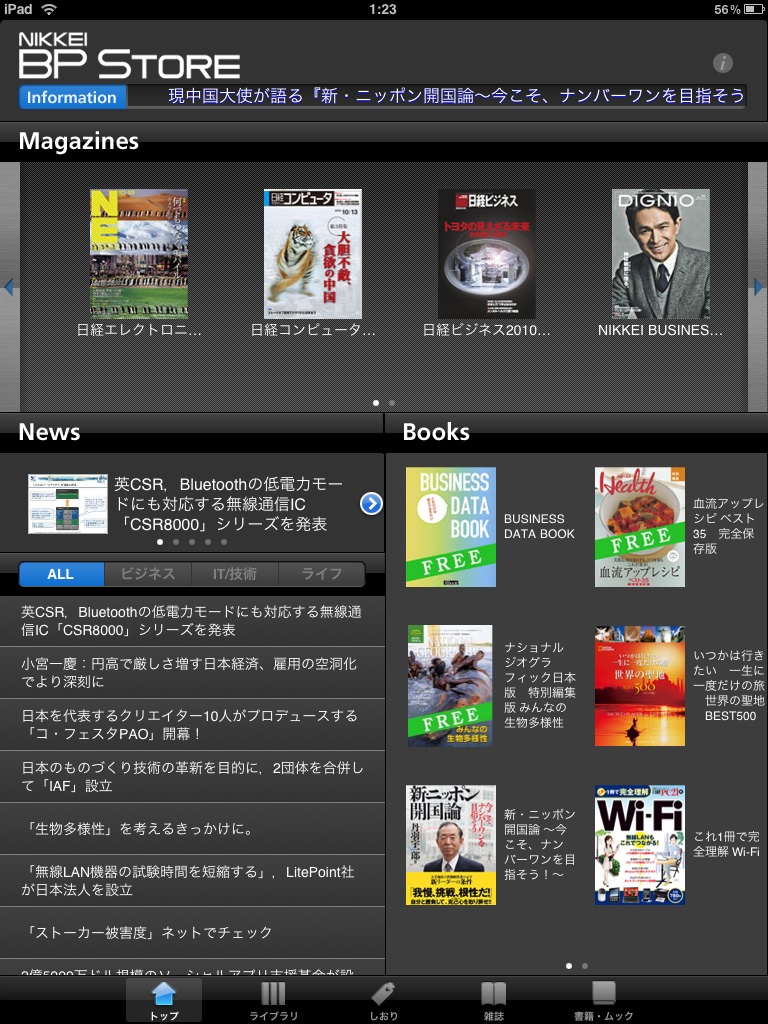Select the IT/技術 news filter
Image resolution: width=768 pixels, height=1024 pixels.
click(234, 574)
